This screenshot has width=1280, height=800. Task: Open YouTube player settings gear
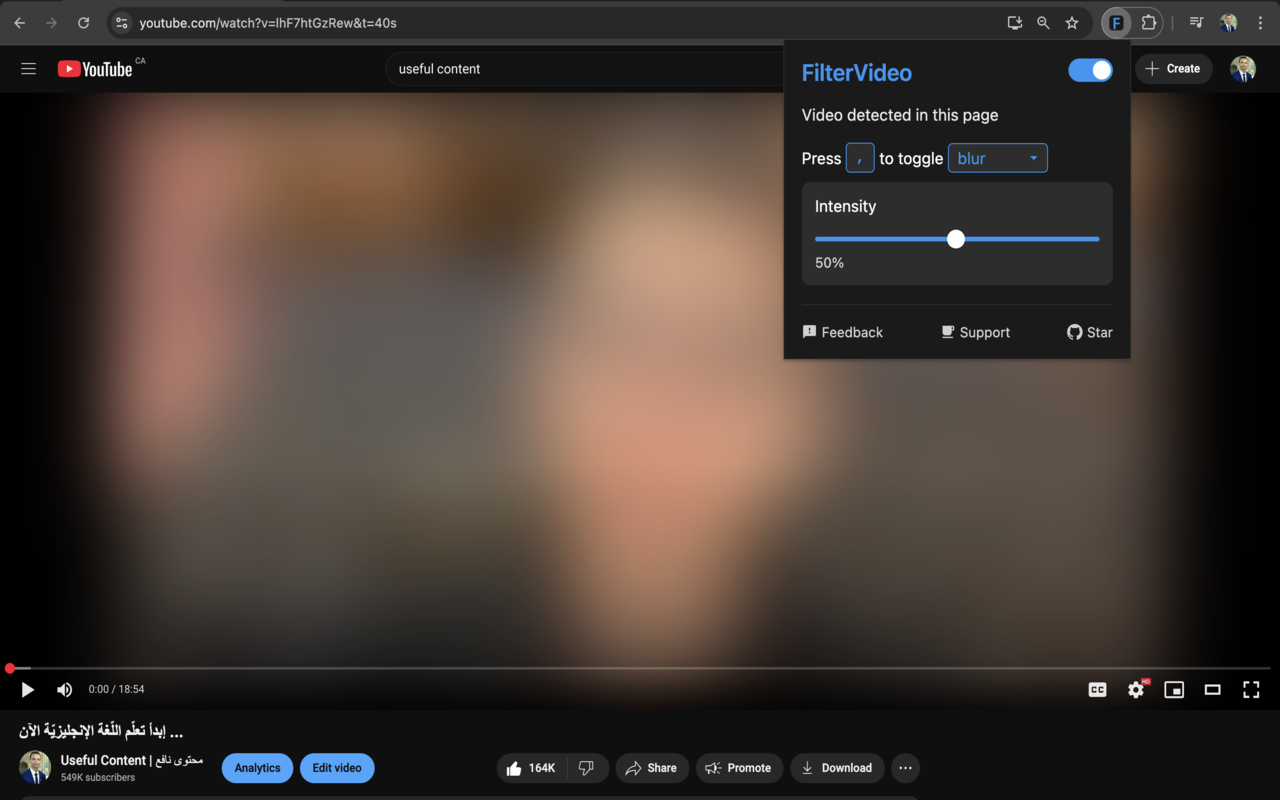(1136, 689)
